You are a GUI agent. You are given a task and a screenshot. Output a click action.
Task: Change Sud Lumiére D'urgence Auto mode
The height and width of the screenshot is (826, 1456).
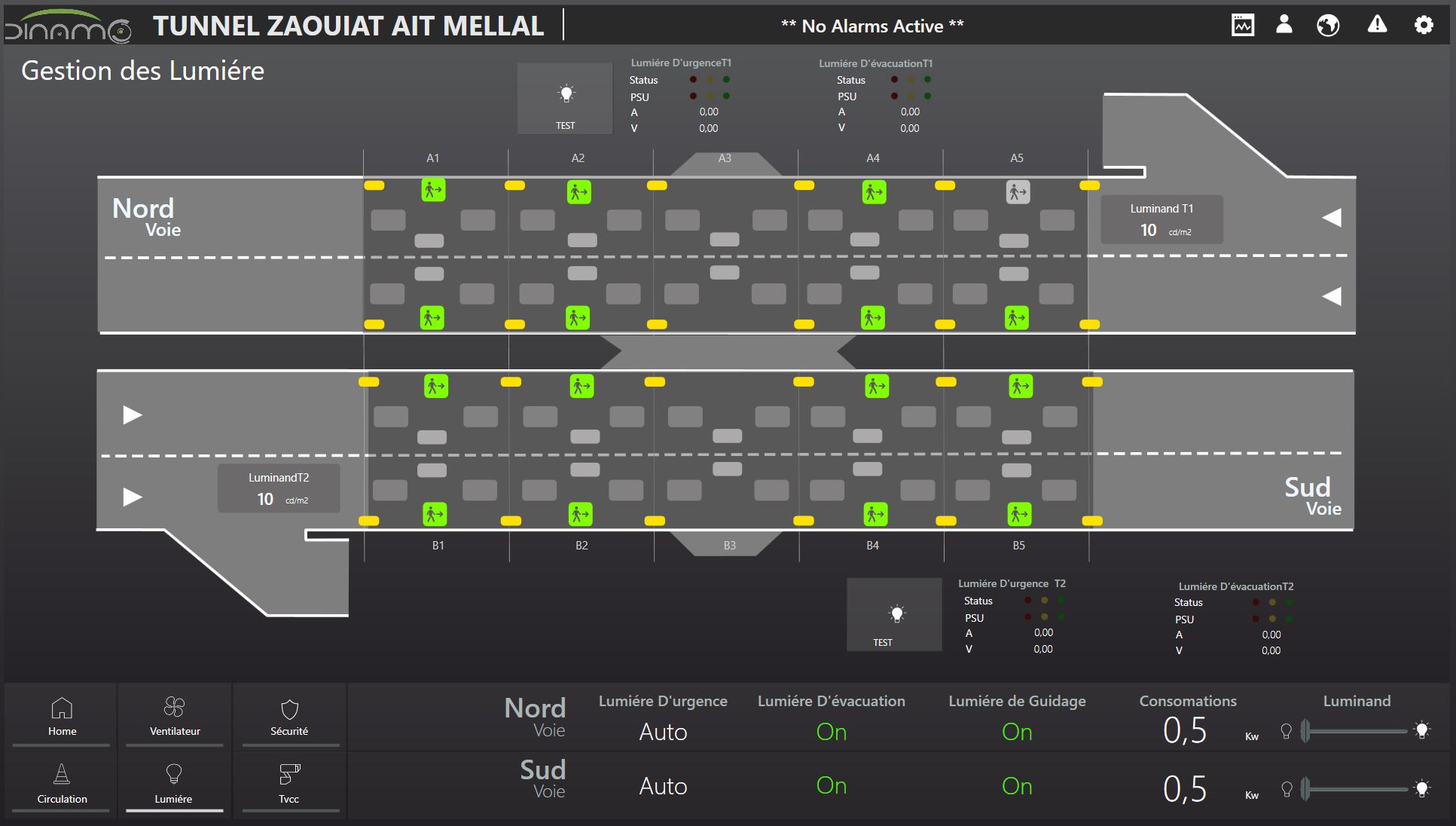tap(663, 786)
